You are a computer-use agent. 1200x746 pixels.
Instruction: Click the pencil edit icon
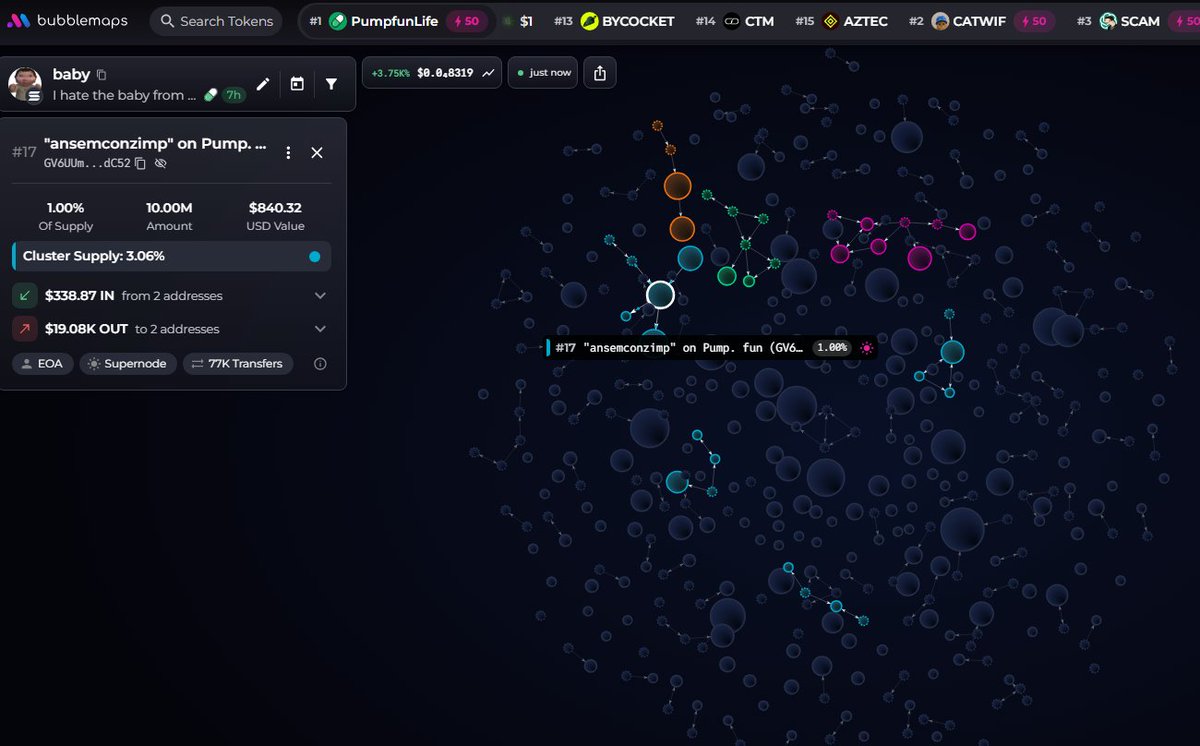tap(263, 84)
